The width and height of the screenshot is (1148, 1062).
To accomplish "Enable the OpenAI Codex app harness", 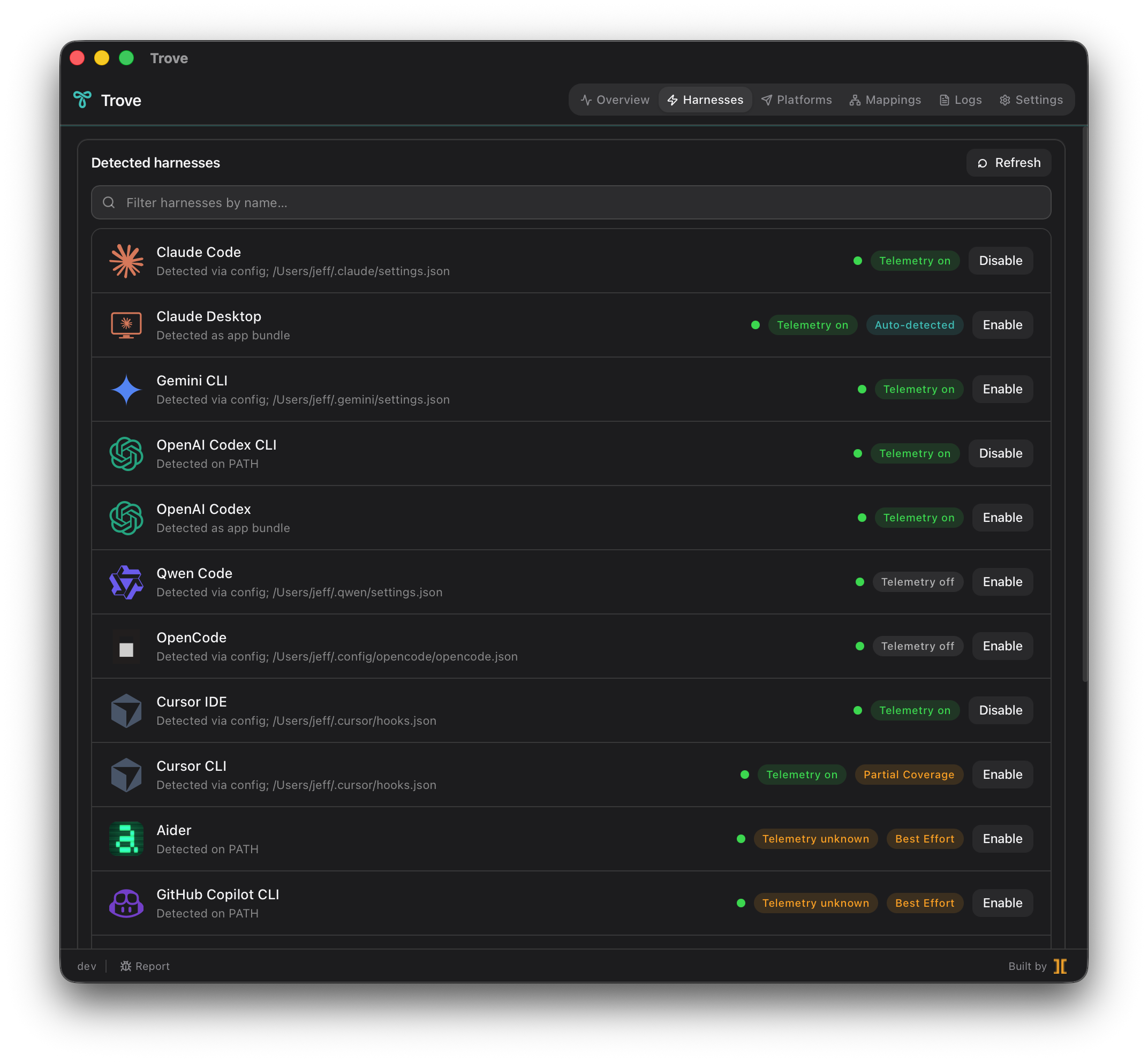I will pos(1002,518).
